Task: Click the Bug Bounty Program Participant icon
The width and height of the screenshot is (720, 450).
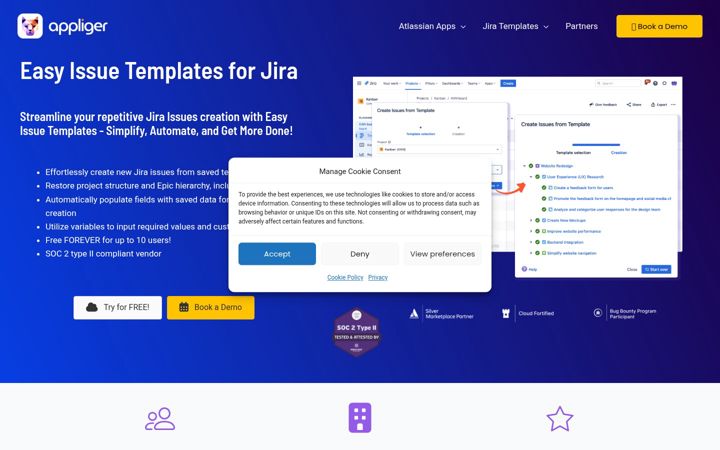Action: click(597, 313)
